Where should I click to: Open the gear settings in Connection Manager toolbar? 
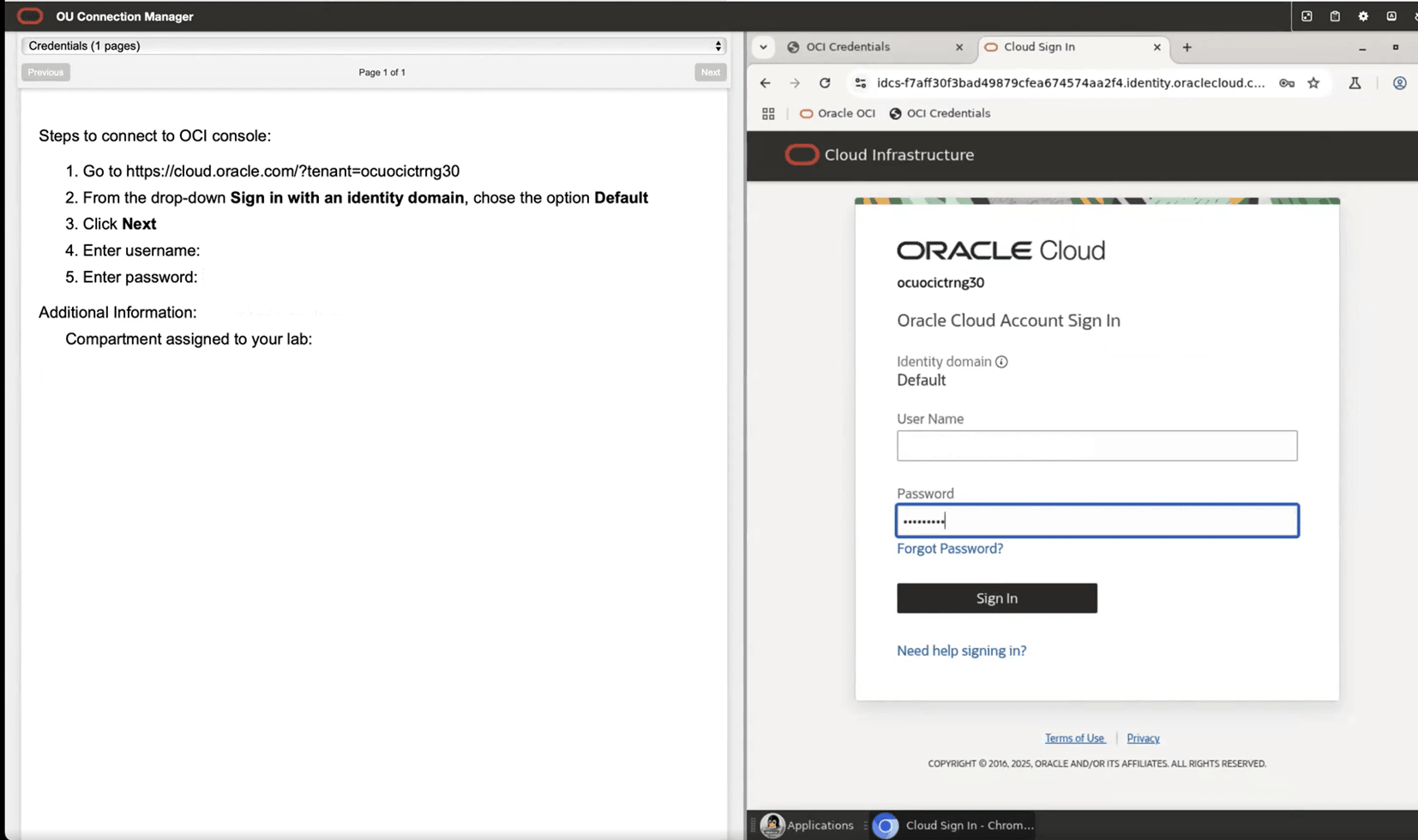(1363, 16)
